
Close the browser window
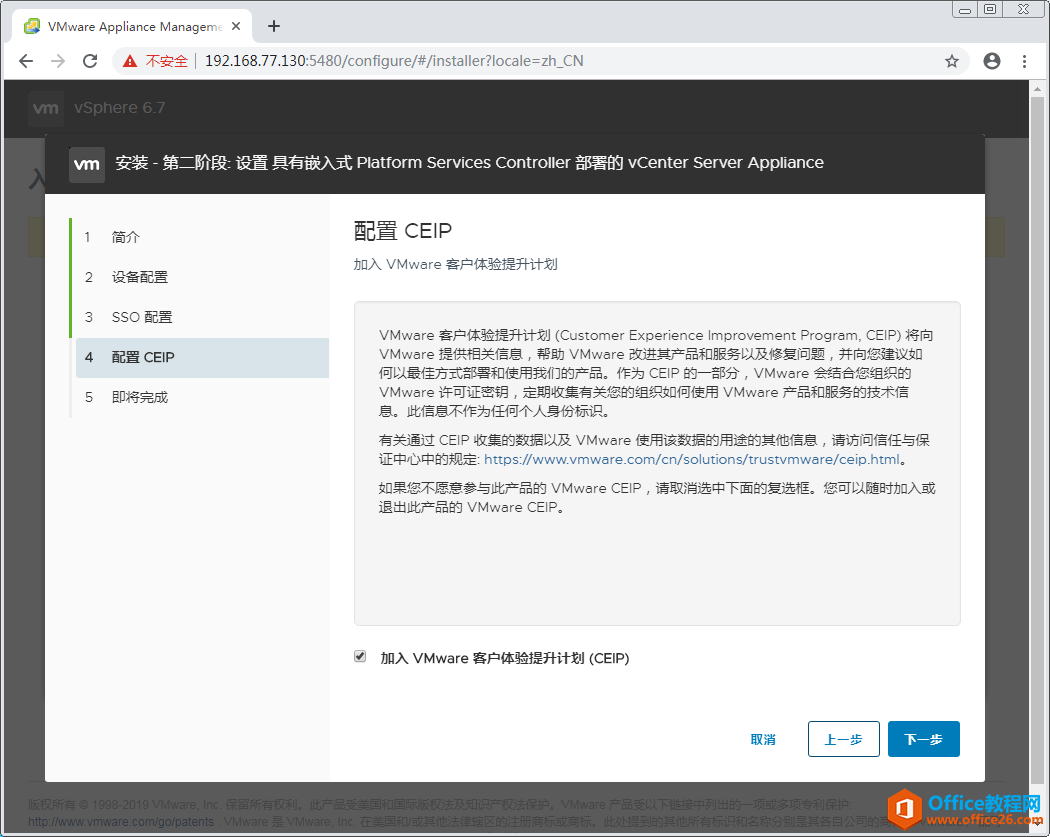pos(1023,9)
